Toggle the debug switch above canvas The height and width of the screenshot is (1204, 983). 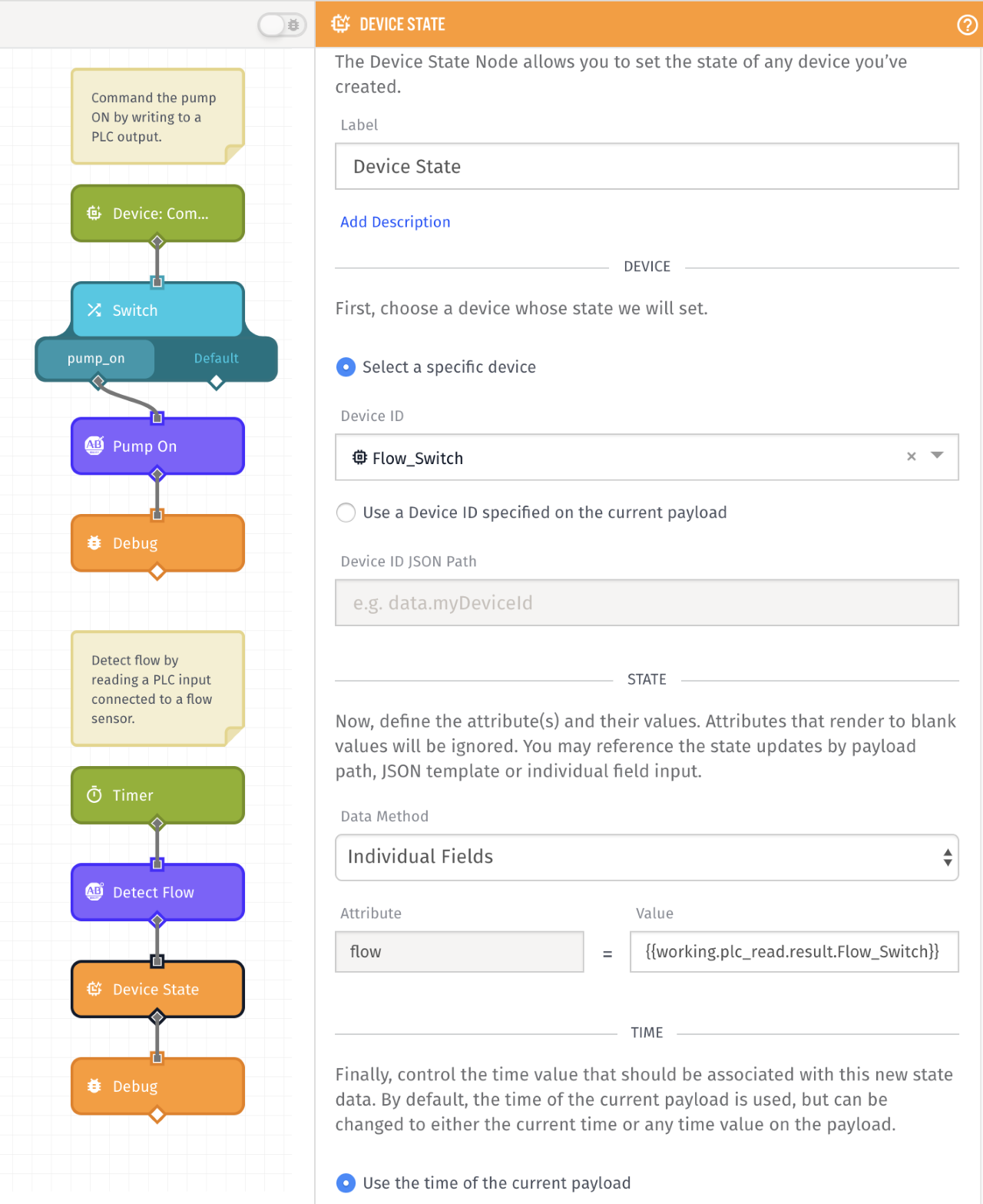pos(282,25)
